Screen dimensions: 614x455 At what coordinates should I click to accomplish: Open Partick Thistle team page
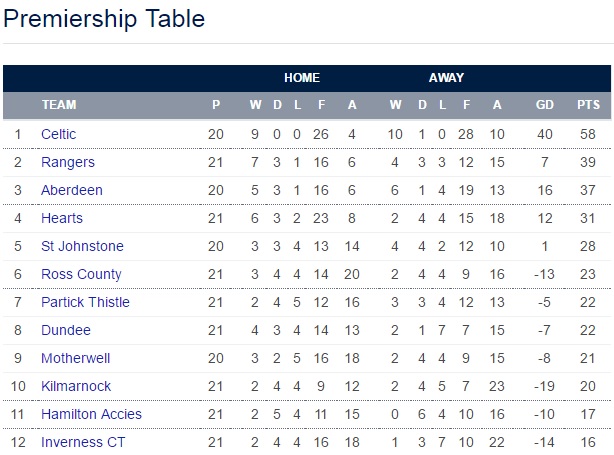(86, 302)
